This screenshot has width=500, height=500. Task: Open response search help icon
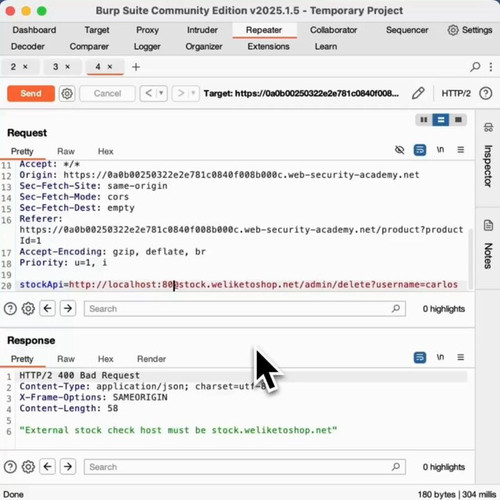[10, 467]
